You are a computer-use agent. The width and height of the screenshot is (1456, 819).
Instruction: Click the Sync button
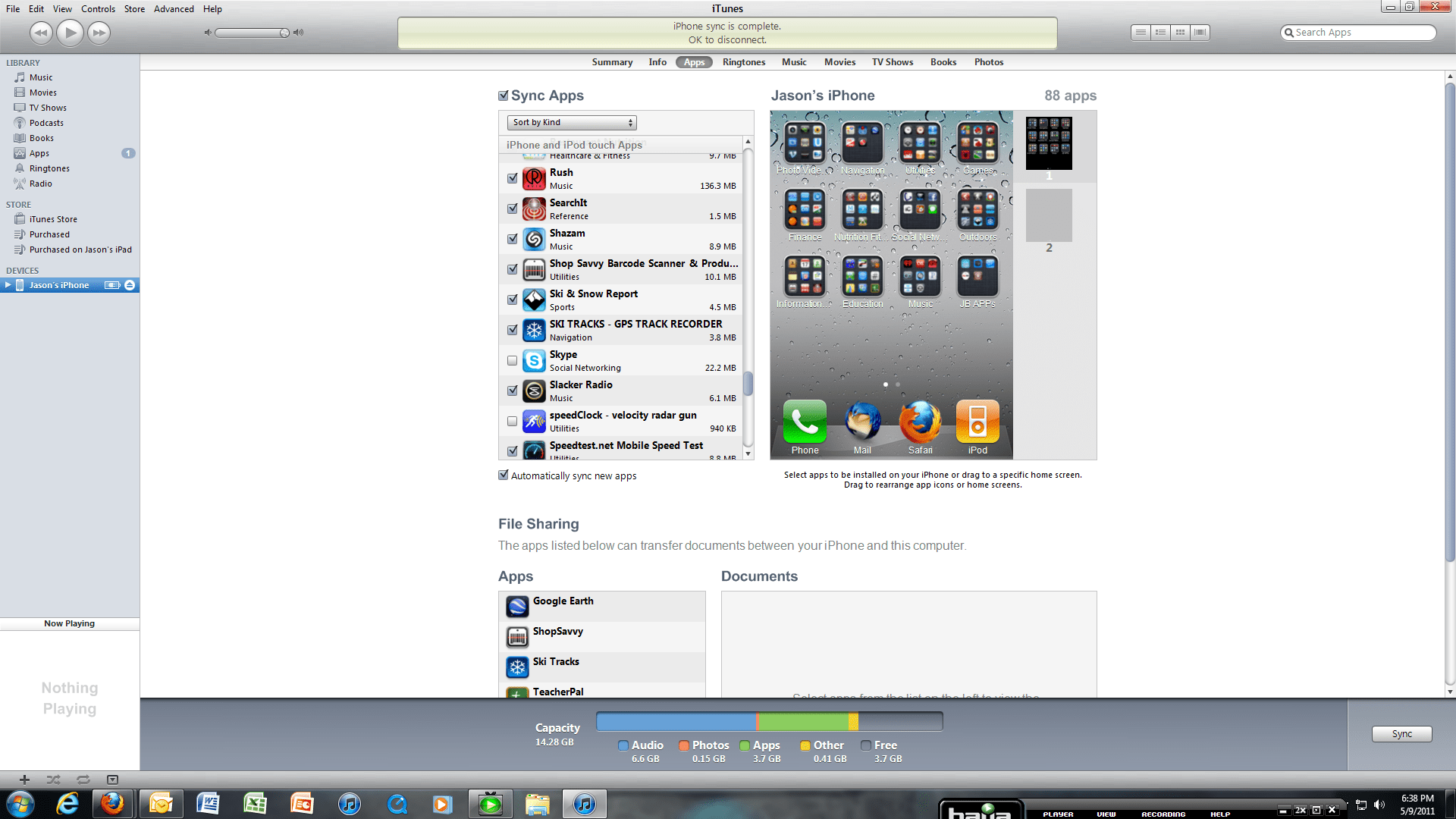click(1401, 734)
